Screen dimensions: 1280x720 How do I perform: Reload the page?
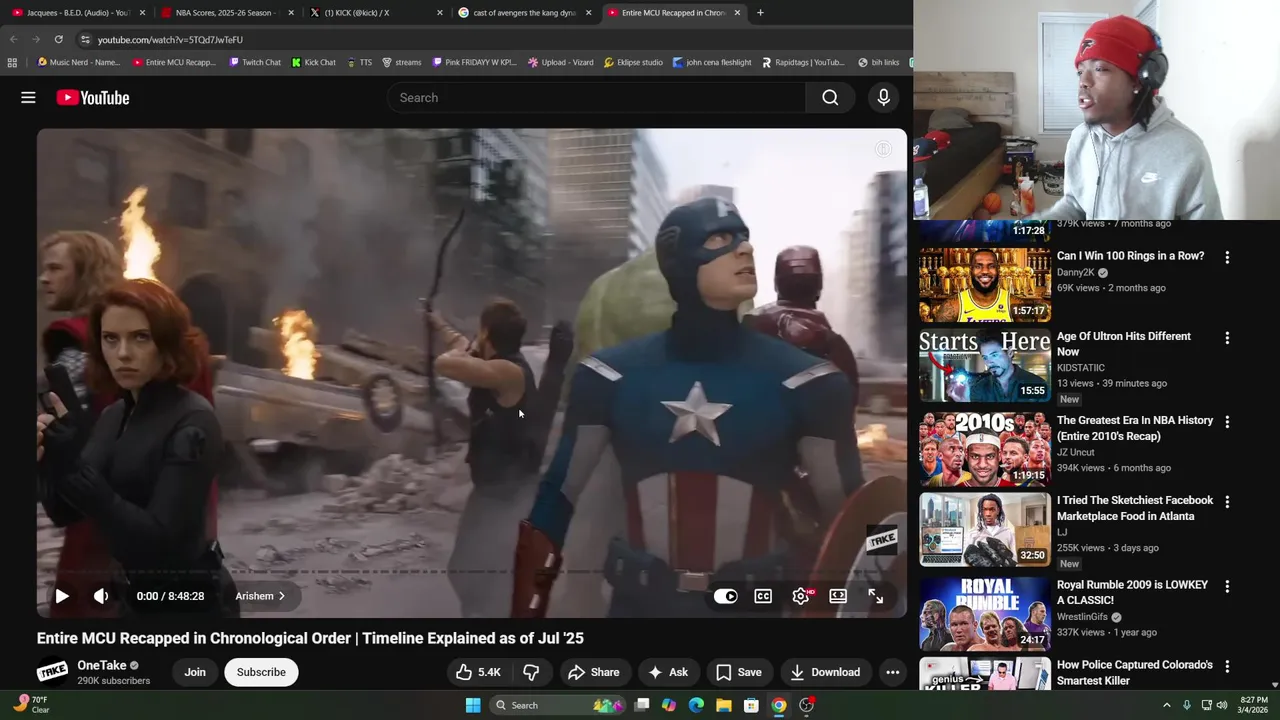tap(59, 39)
